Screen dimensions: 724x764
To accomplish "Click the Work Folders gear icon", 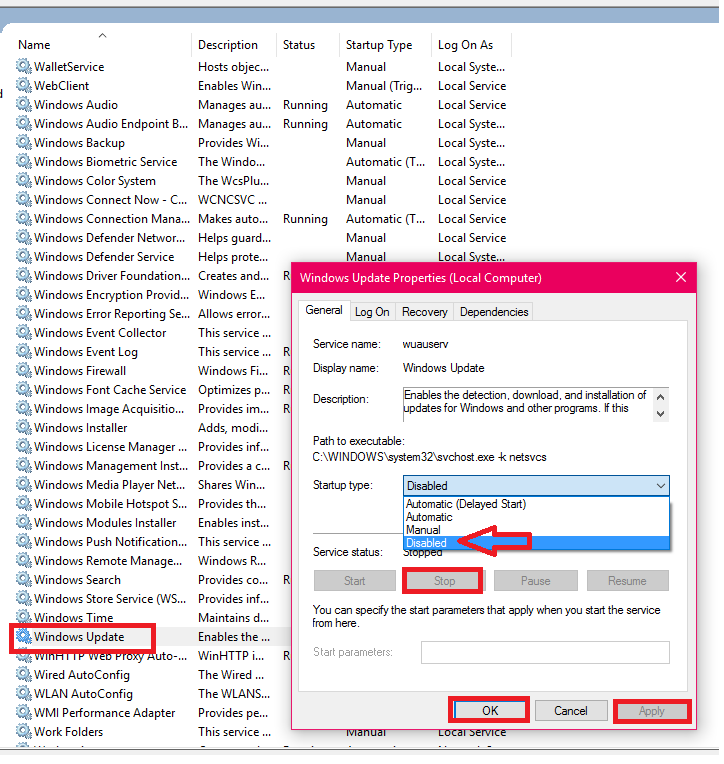I will [23, 731].
